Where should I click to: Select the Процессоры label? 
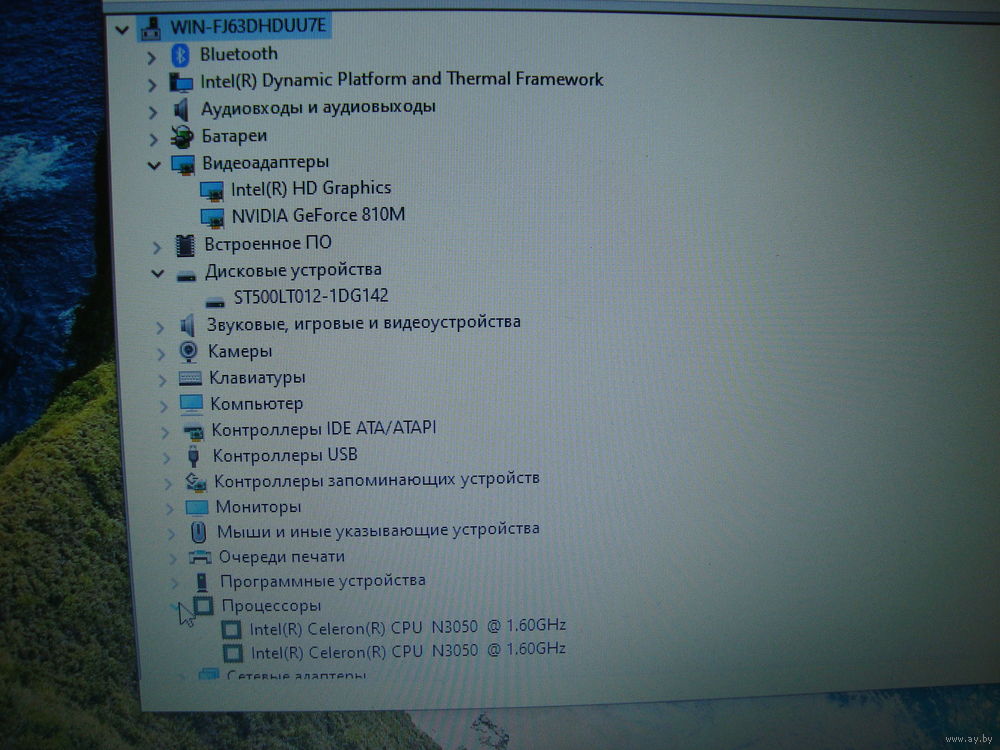pyautogui.click(x=271, y=605)
